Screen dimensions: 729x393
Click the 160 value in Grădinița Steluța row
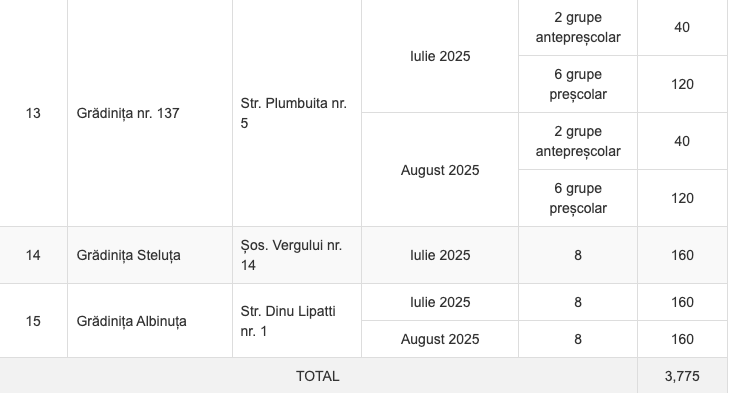pos(682,255)
